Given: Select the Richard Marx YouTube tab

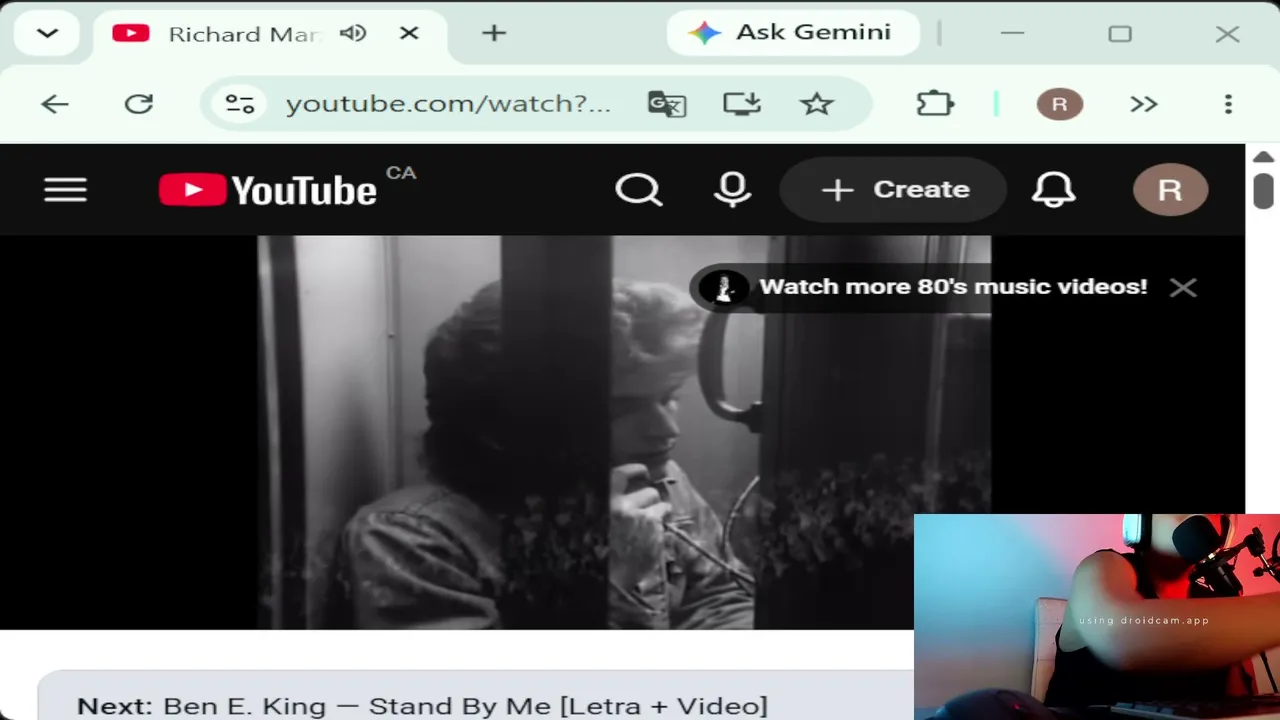Looking at the screenshot, I should pyautogui.click(x=271, y=34).
